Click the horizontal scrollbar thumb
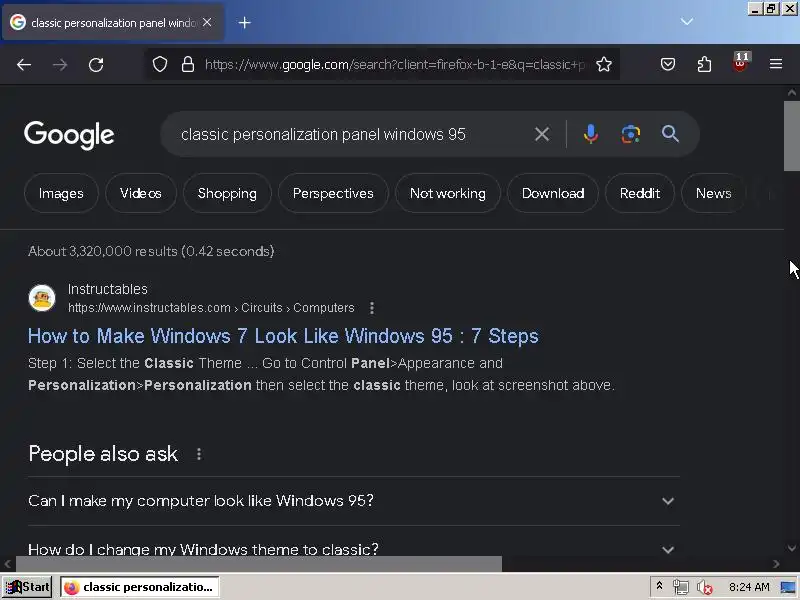The width and height of the screenshot is (800, 600). click(x=259, y=564)
